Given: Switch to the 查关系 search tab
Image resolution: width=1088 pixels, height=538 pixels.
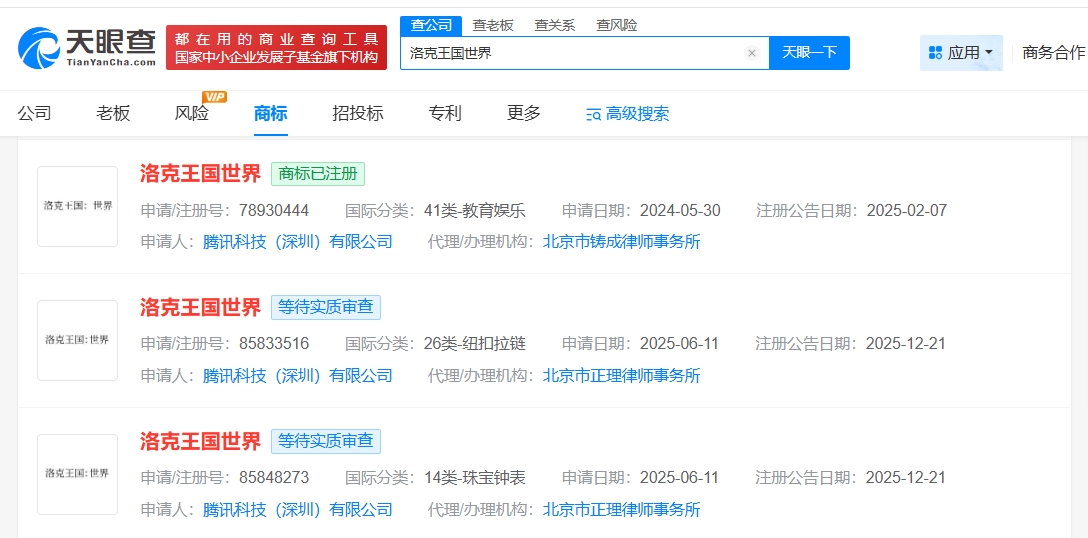Looking at the screenshot, I should pyautogui.click(x=555, y=25).
